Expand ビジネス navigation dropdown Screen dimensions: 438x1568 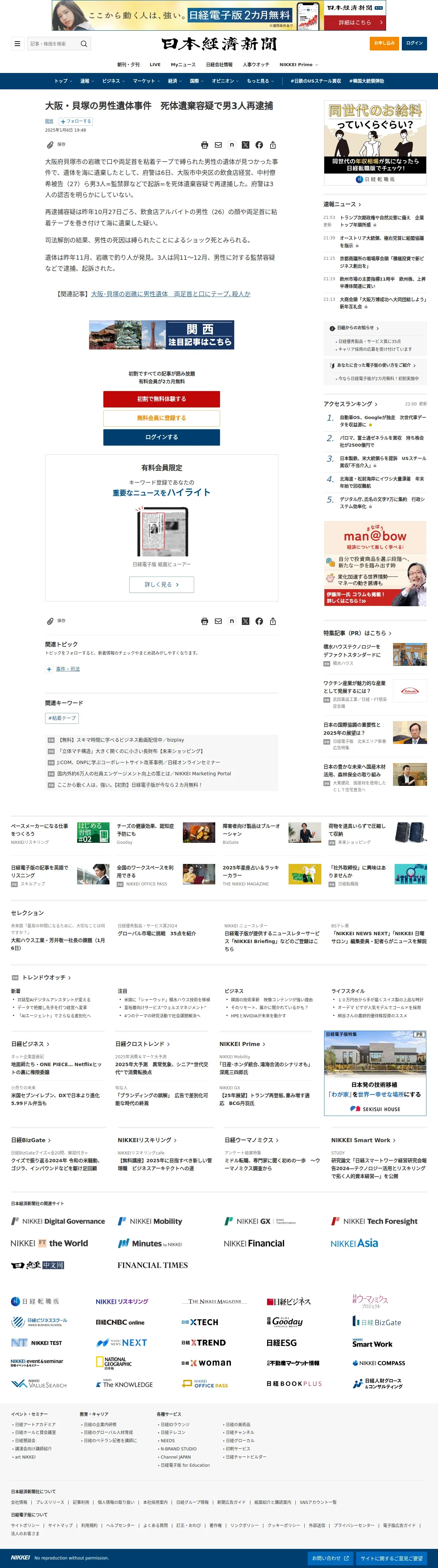coord(113,81)
